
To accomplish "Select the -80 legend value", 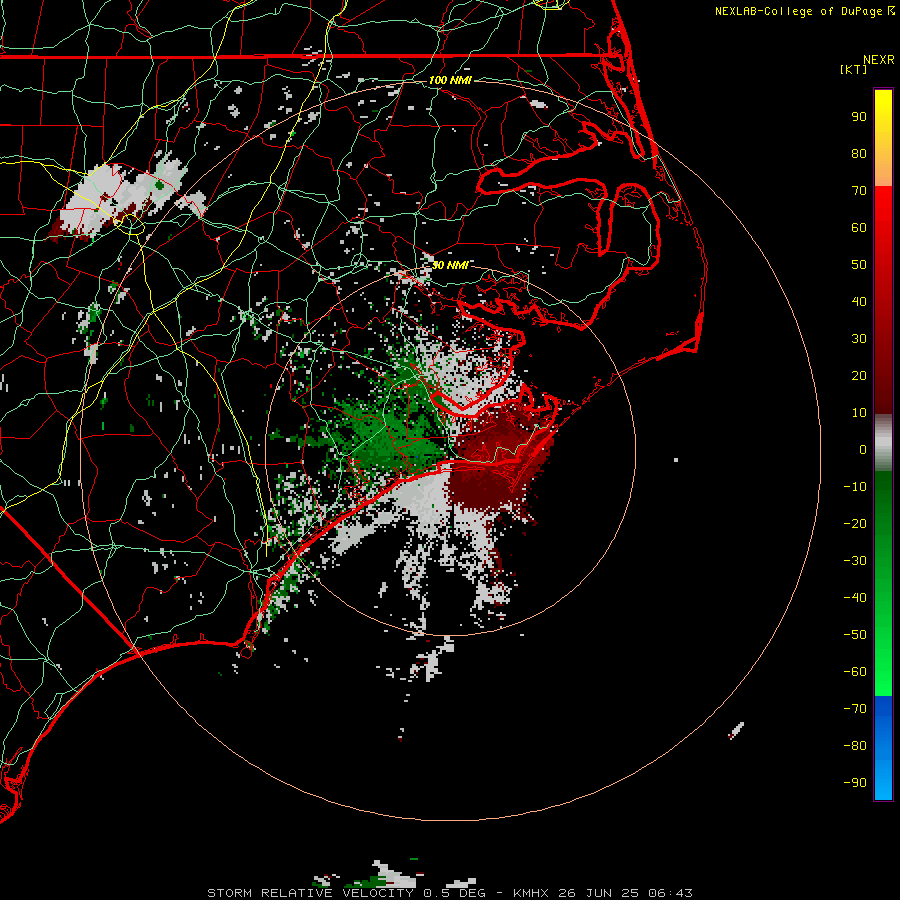I will (x=855, y=746).
